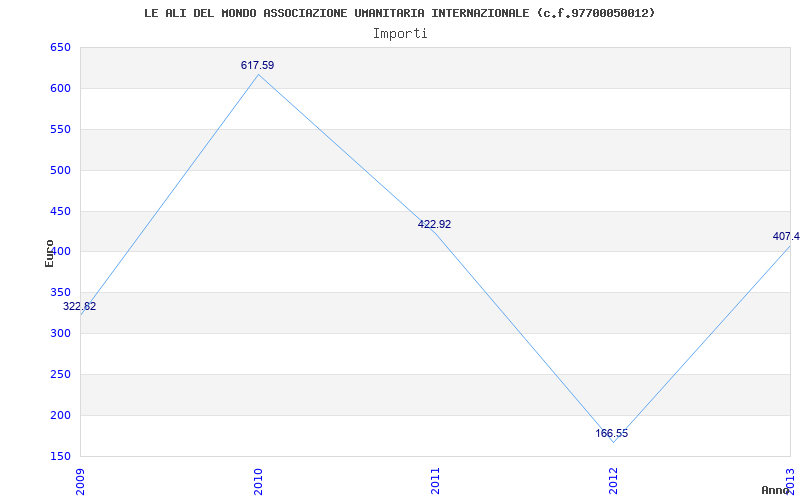This screenshot has height=500, width=800.
Task: Click the 2011 year axis label
Action: [435, 481]
